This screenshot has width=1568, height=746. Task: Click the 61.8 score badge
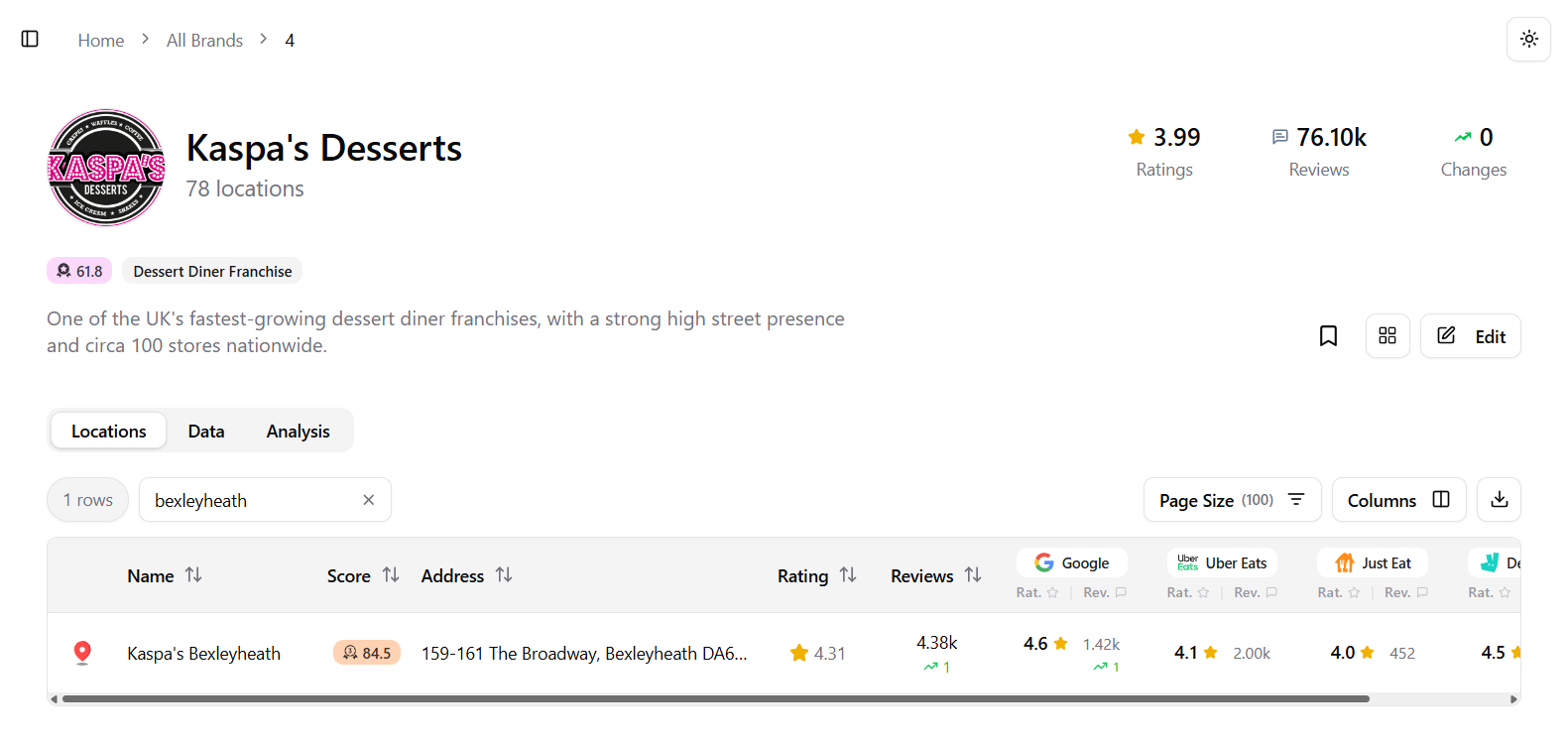[79, 271]
